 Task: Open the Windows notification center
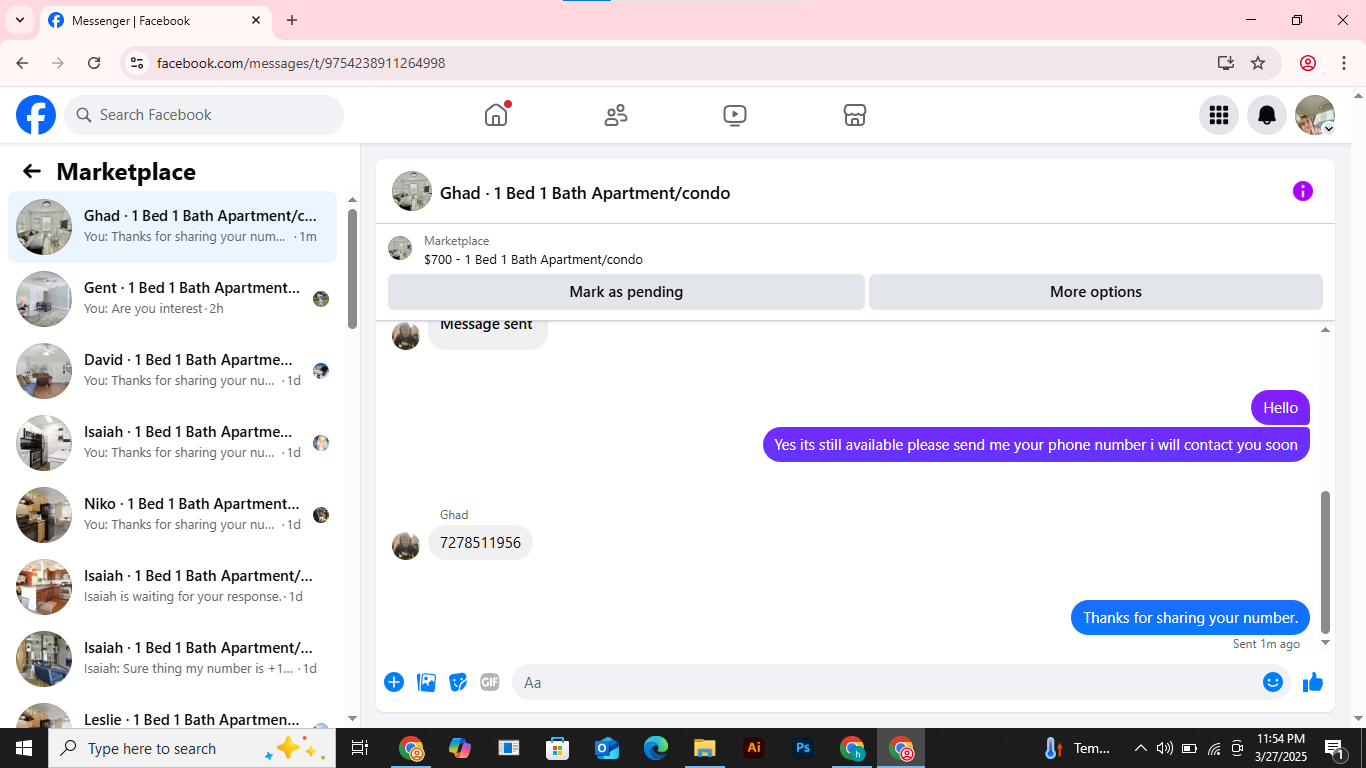[1335, 748]
